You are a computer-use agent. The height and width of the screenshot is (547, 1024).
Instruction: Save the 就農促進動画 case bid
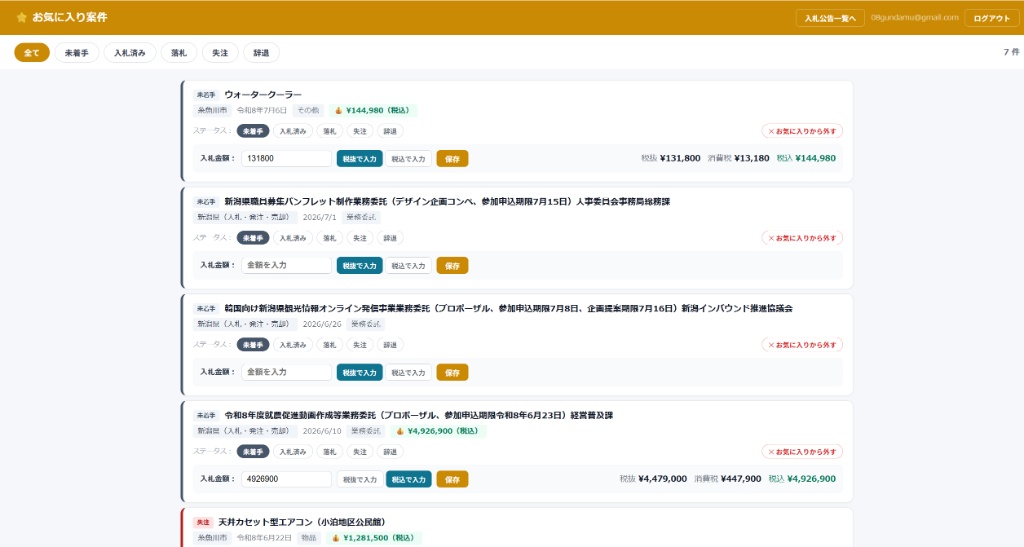click(x=453, y=480)
